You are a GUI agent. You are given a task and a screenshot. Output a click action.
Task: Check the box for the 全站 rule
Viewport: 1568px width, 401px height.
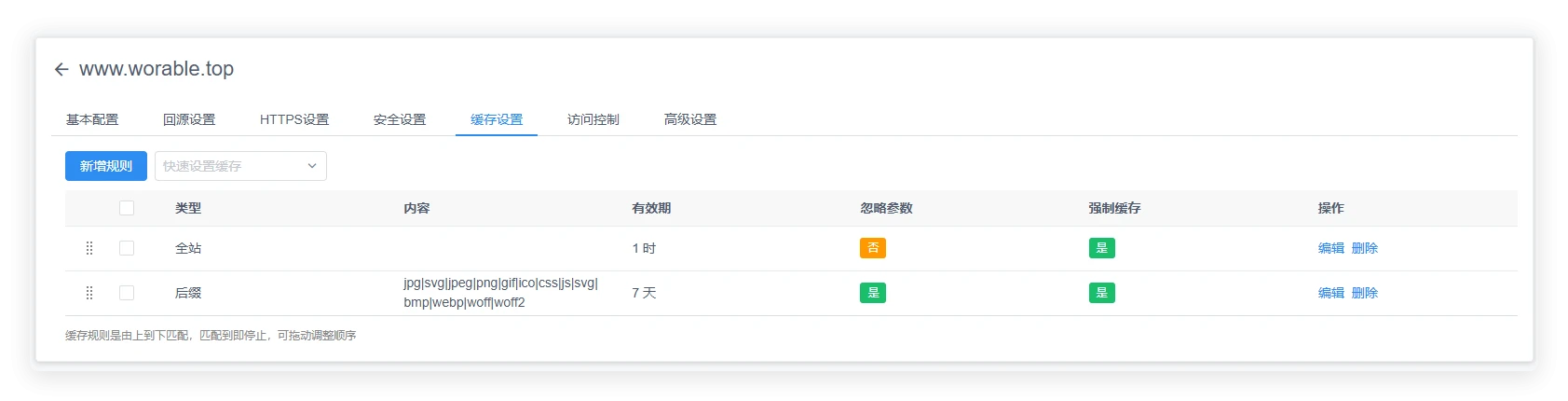point(127,248)
